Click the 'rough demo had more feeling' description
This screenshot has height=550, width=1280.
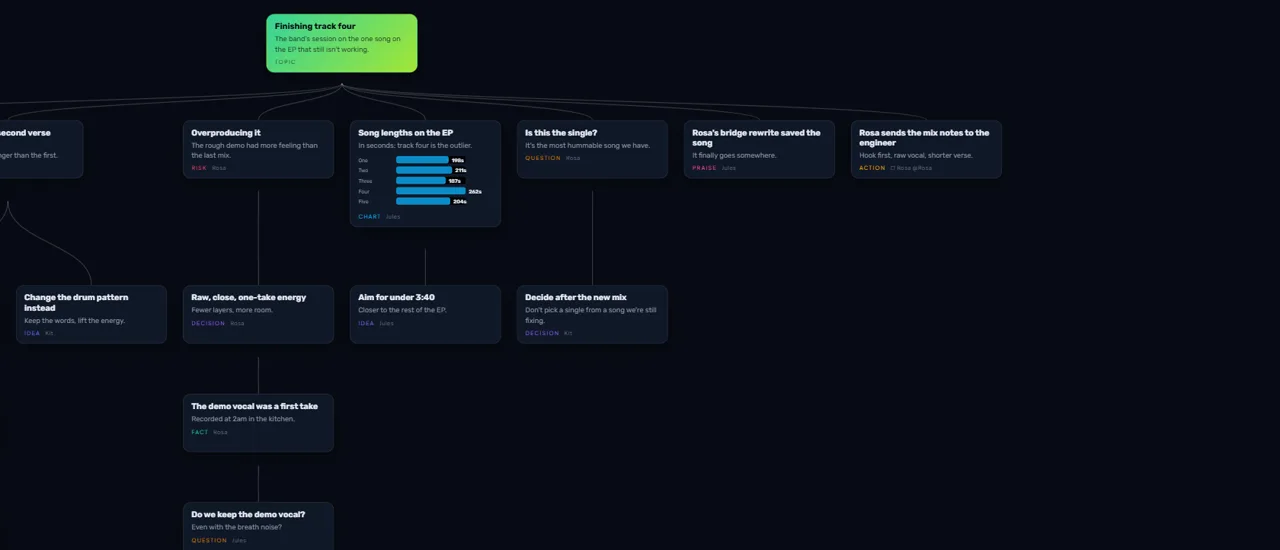254,150
